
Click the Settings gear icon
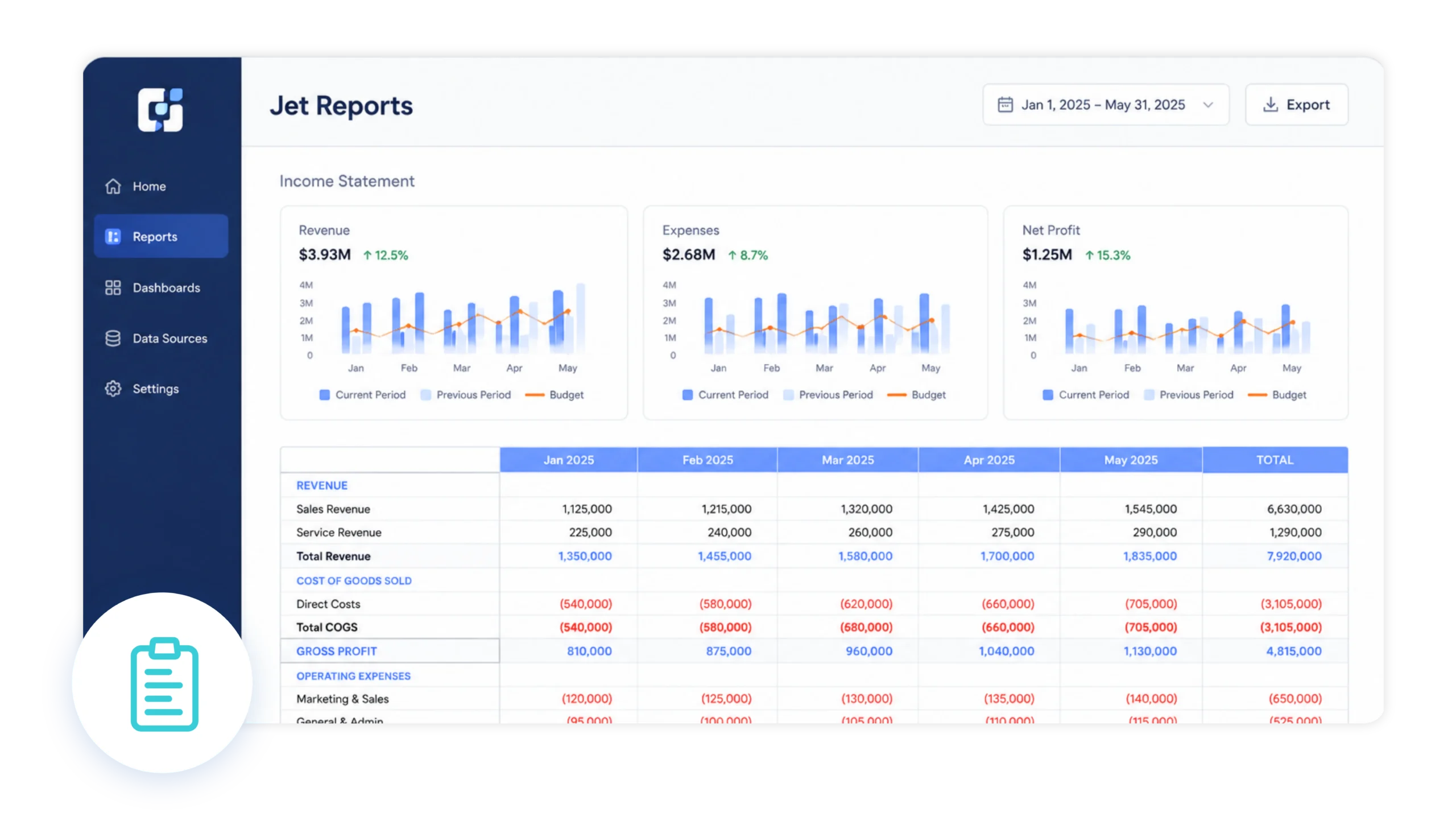click(x=113, y=388)
